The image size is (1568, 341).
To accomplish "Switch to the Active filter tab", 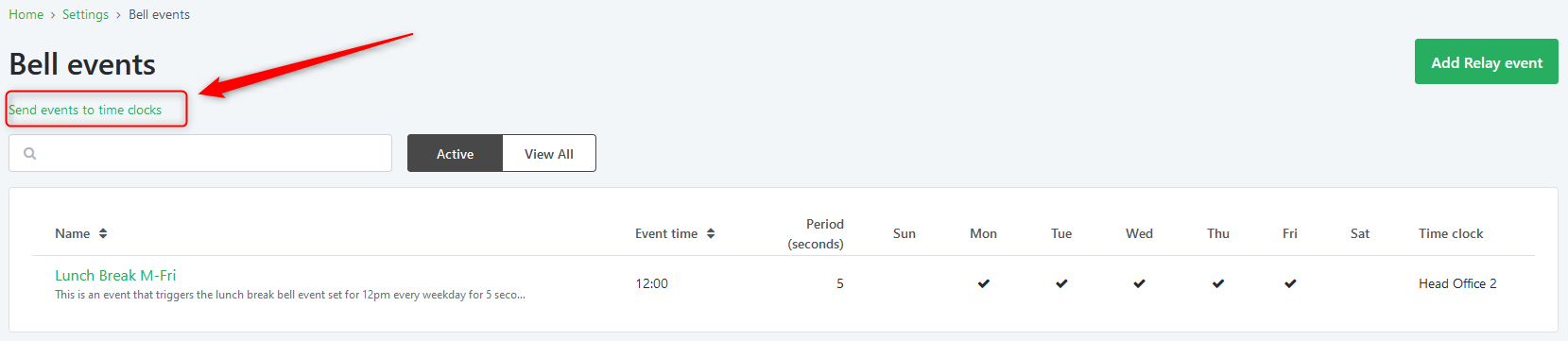I will coord(455,153).
